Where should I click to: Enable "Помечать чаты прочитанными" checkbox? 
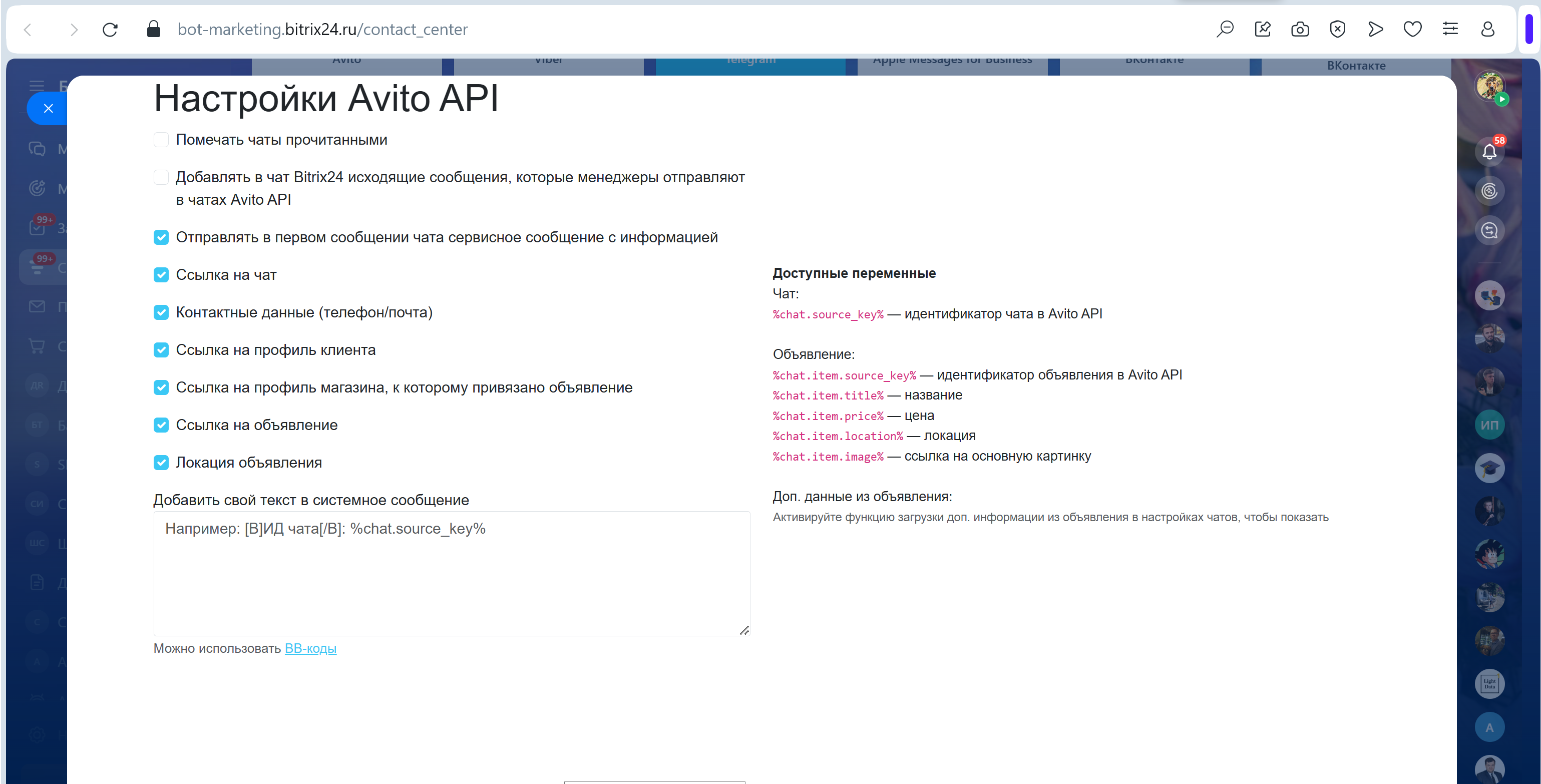(x=161, y=140)
